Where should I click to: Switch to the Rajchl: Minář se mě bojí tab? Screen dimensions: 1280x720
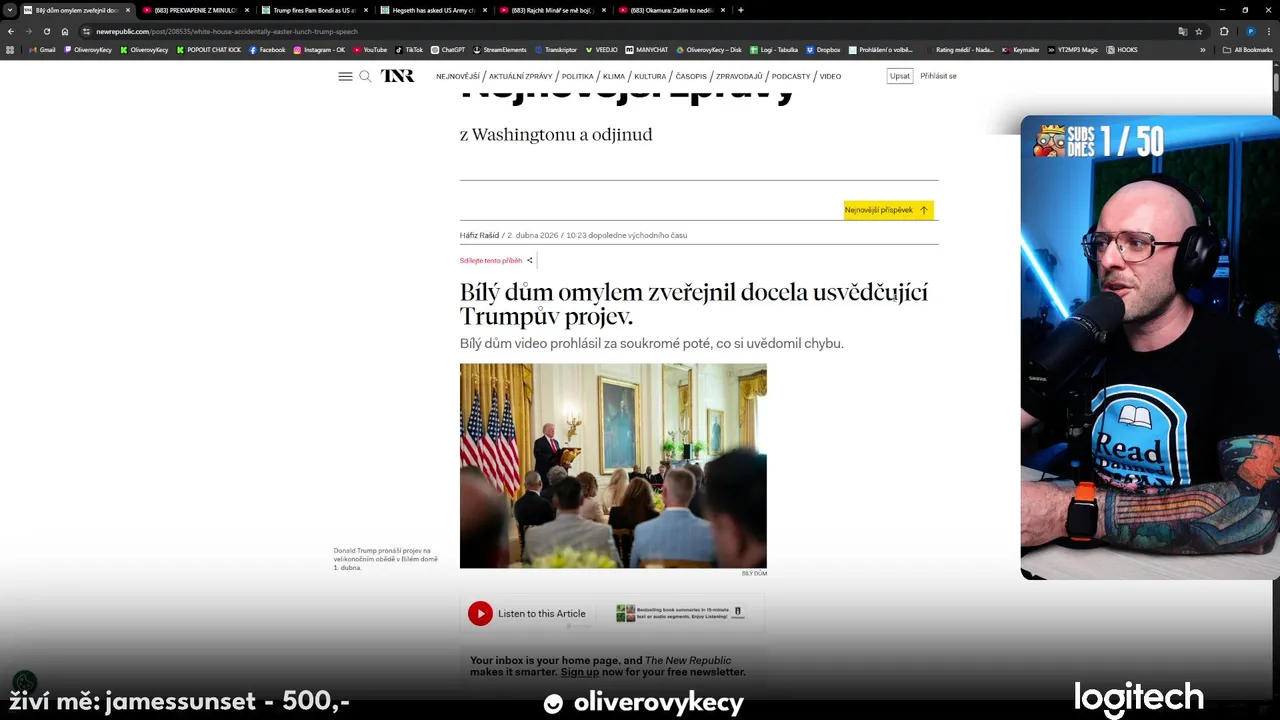pos(551,10)
